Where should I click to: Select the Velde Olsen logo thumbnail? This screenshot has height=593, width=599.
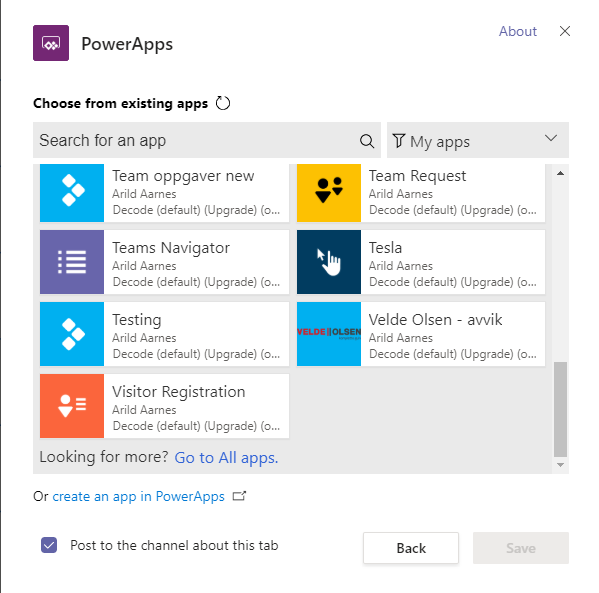click(329, 334)
